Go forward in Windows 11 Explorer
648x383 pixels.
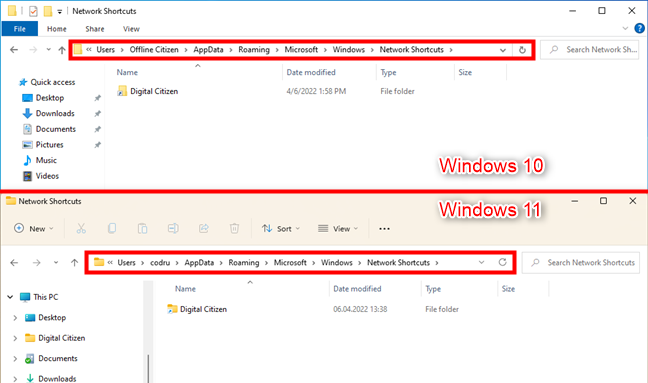(36, 262)
